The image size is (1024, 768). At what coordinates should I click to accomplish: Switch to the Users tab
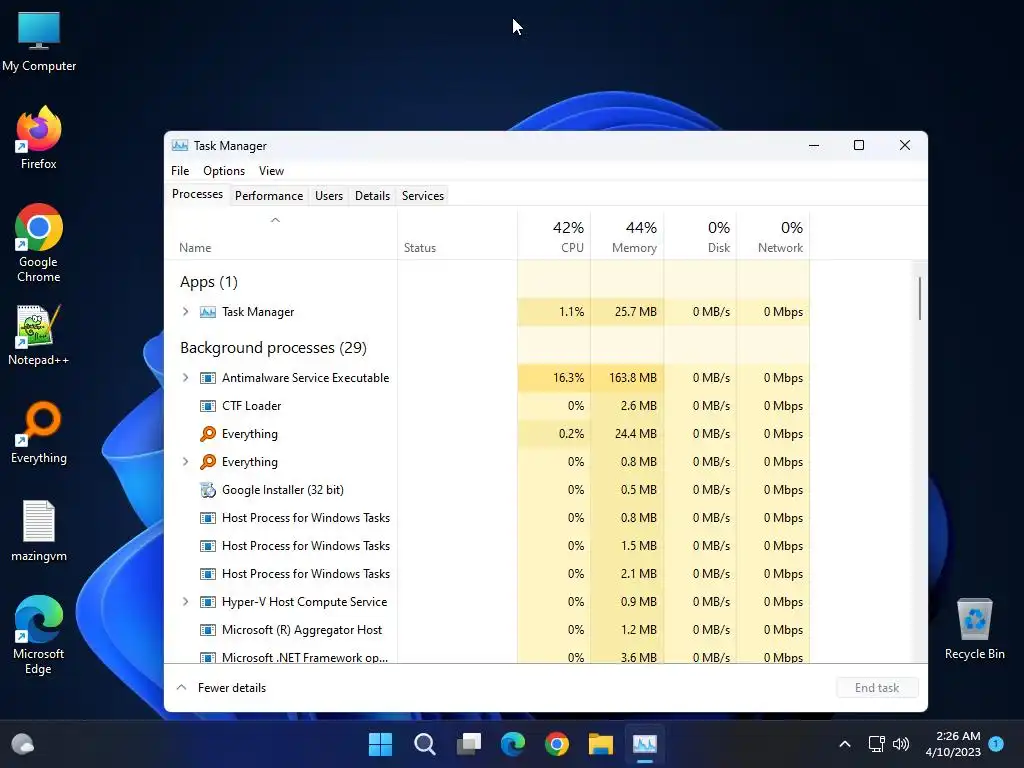coord(328,196)
